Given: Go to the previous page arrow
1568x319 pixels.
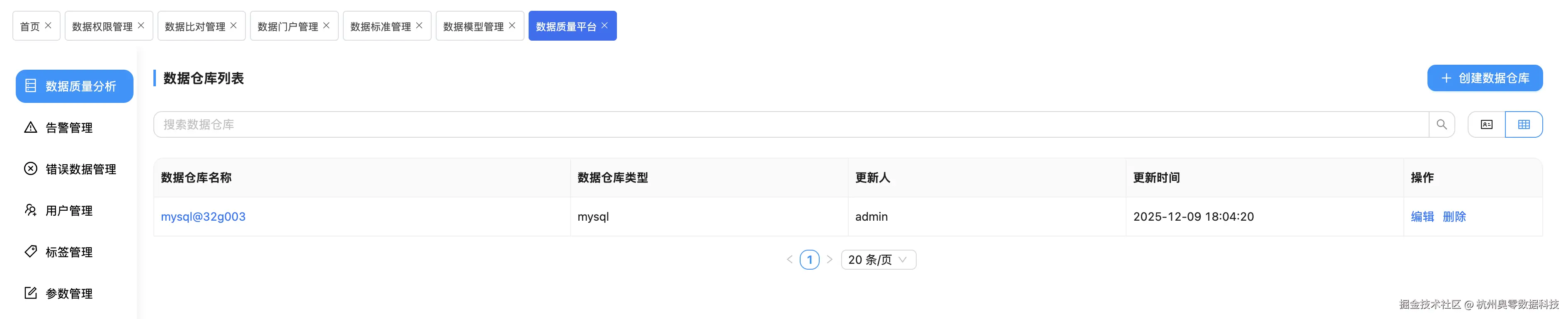Looking at the screenshot, I should pos(789,260).
